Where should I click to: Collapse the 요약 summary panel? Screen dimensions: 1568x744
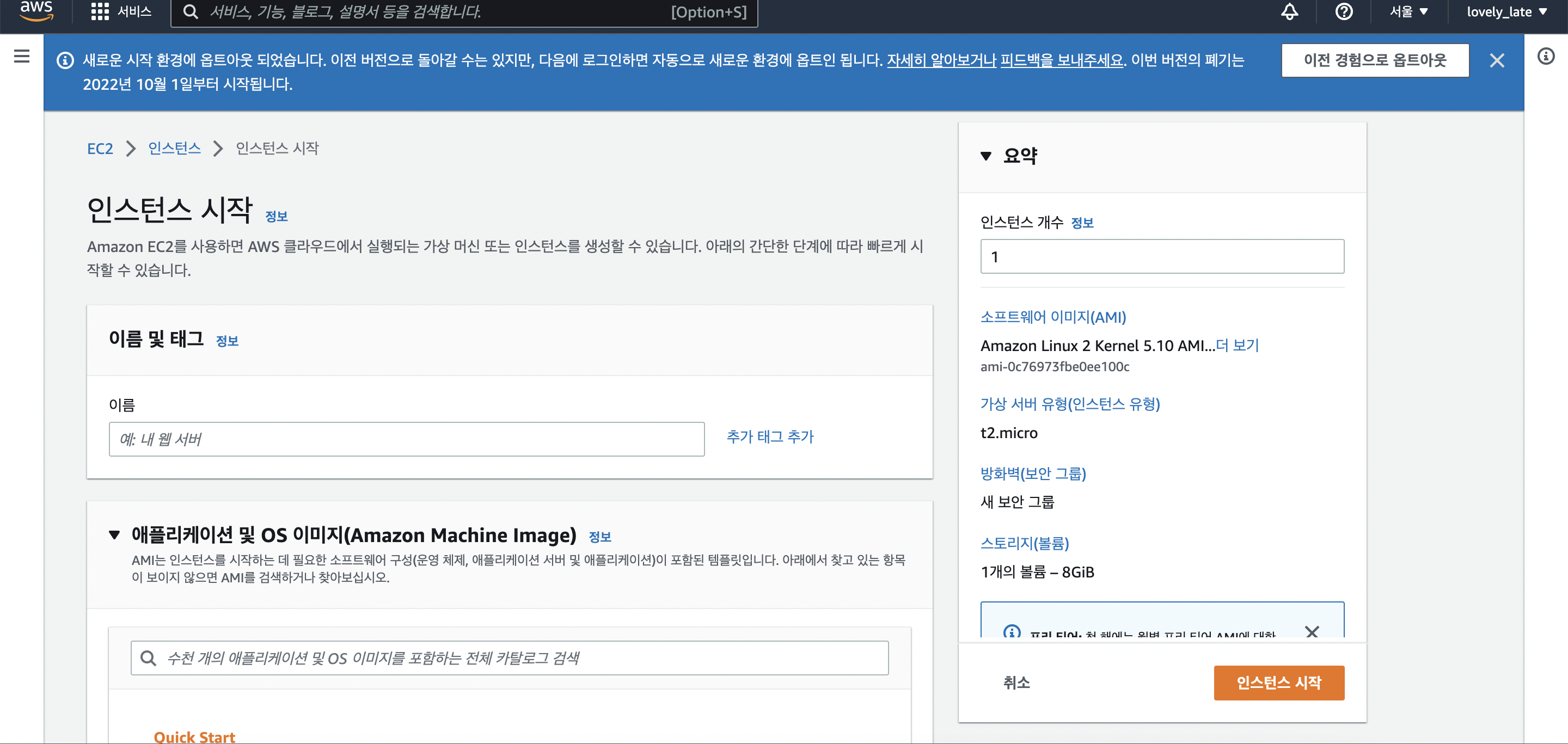point(985,156)
